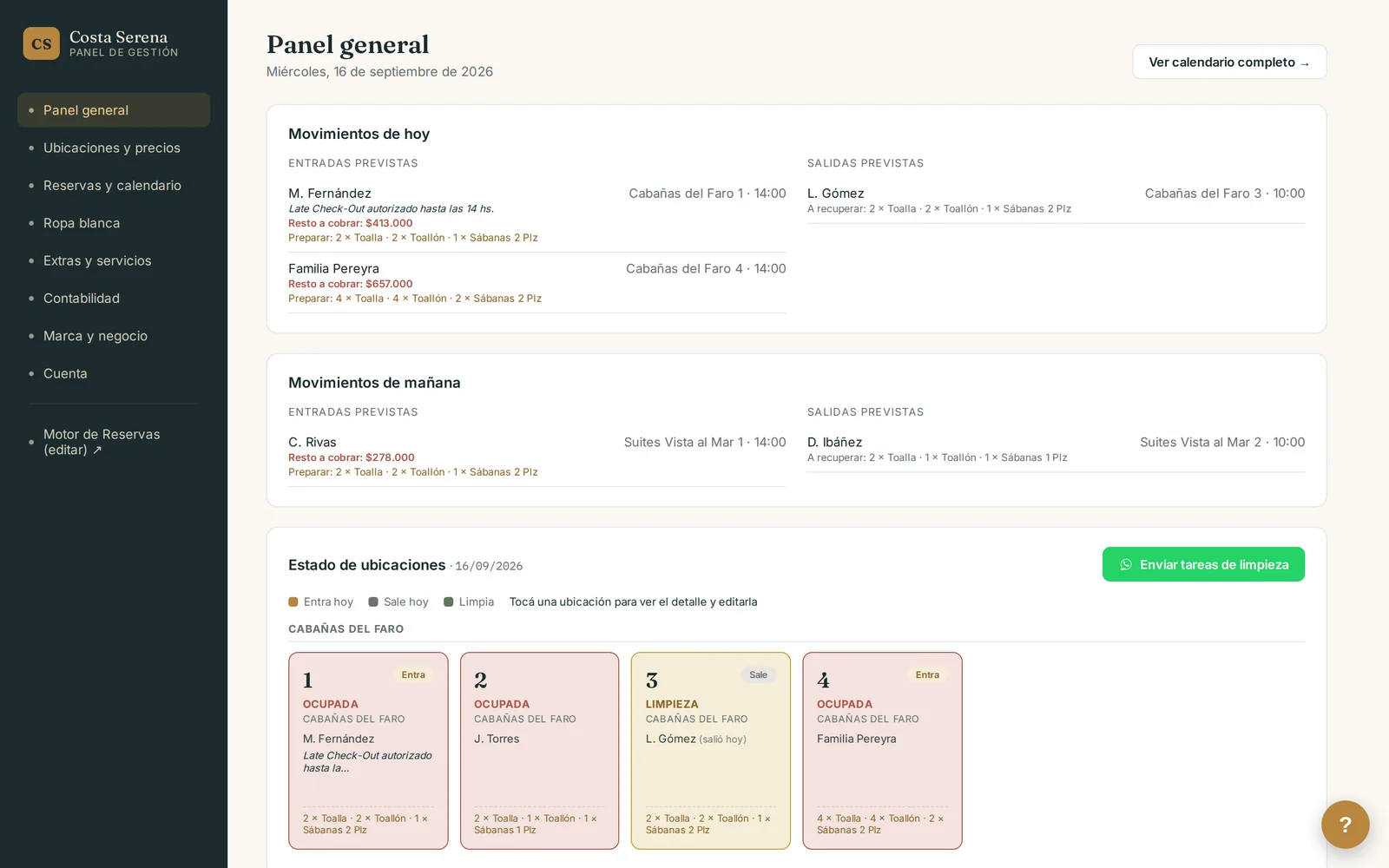The width and height of the screenshot is (1389, 868).
Task: Open cabin 3 card in Limpieza status
Action: click(711, 751)
